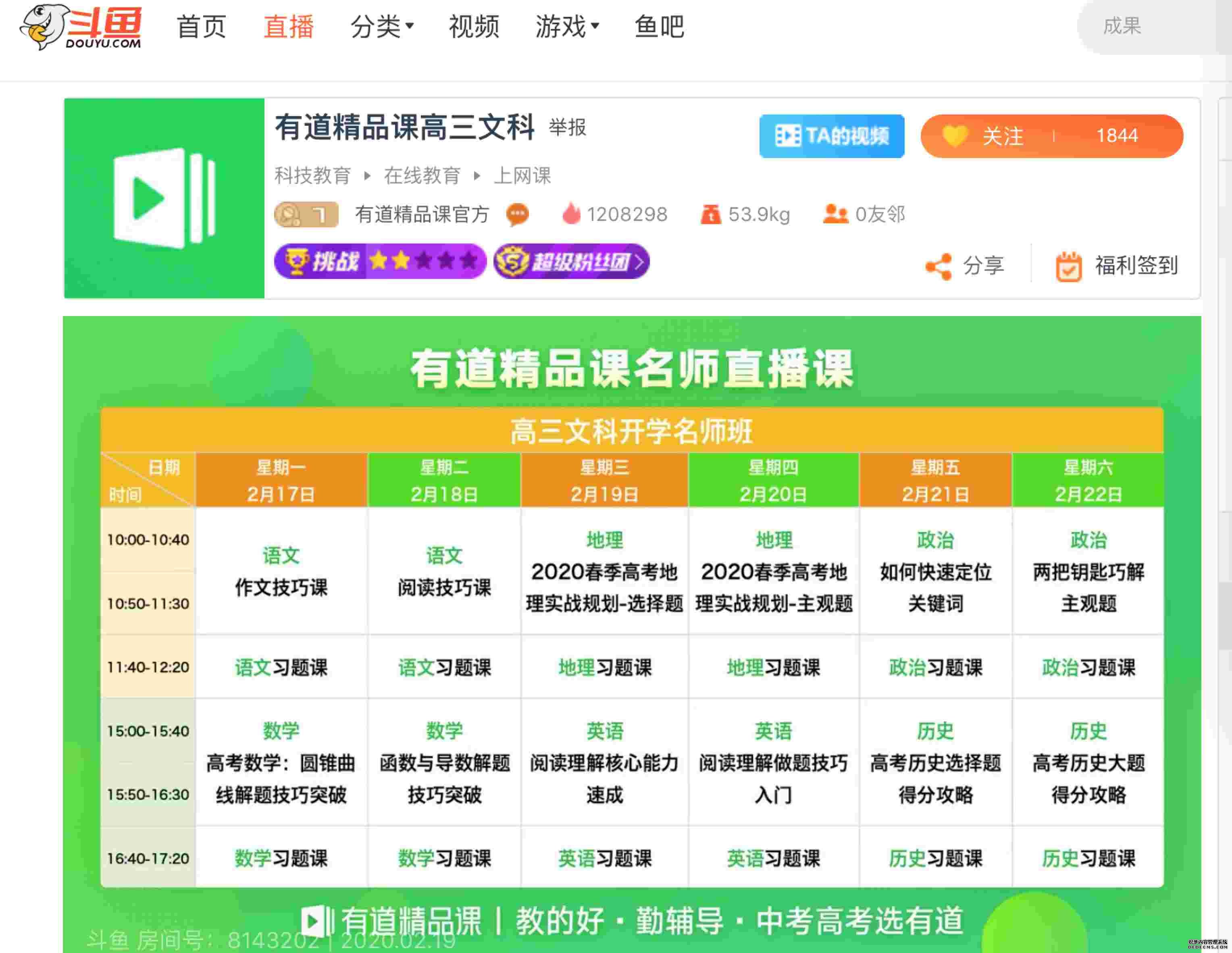Go to the 鱼吧 forum tab

click(x=659, y=27)
